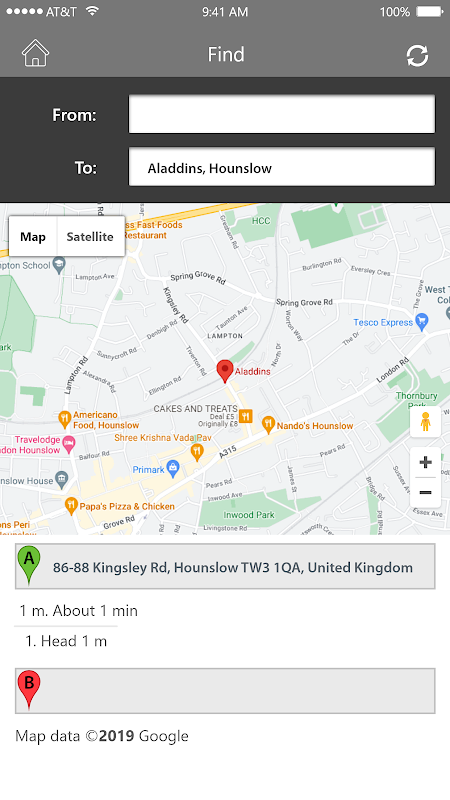450x800 pixels.
Task: Click the refresh arrows icon
Action: click(417, 56)
